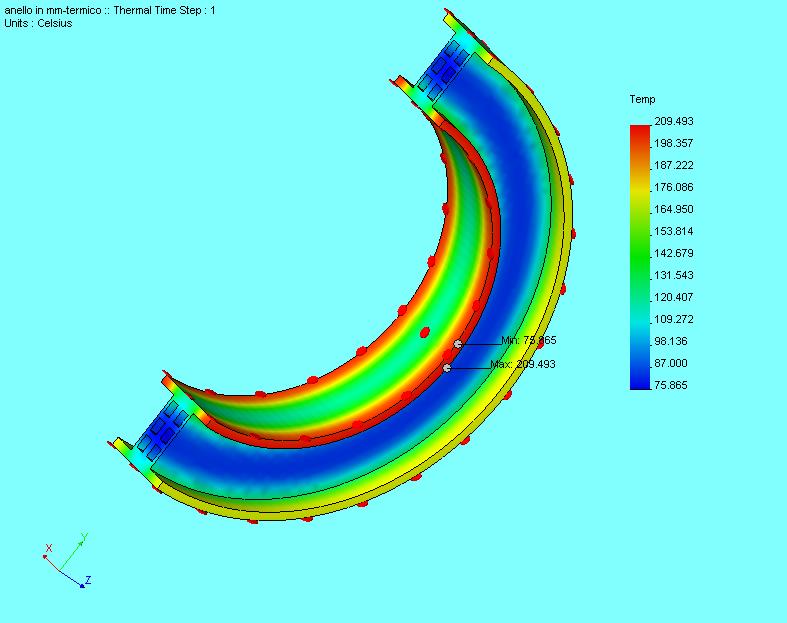787x623 pixels.
Task: Click the Y axis label on triad
Action: point(84,537)
